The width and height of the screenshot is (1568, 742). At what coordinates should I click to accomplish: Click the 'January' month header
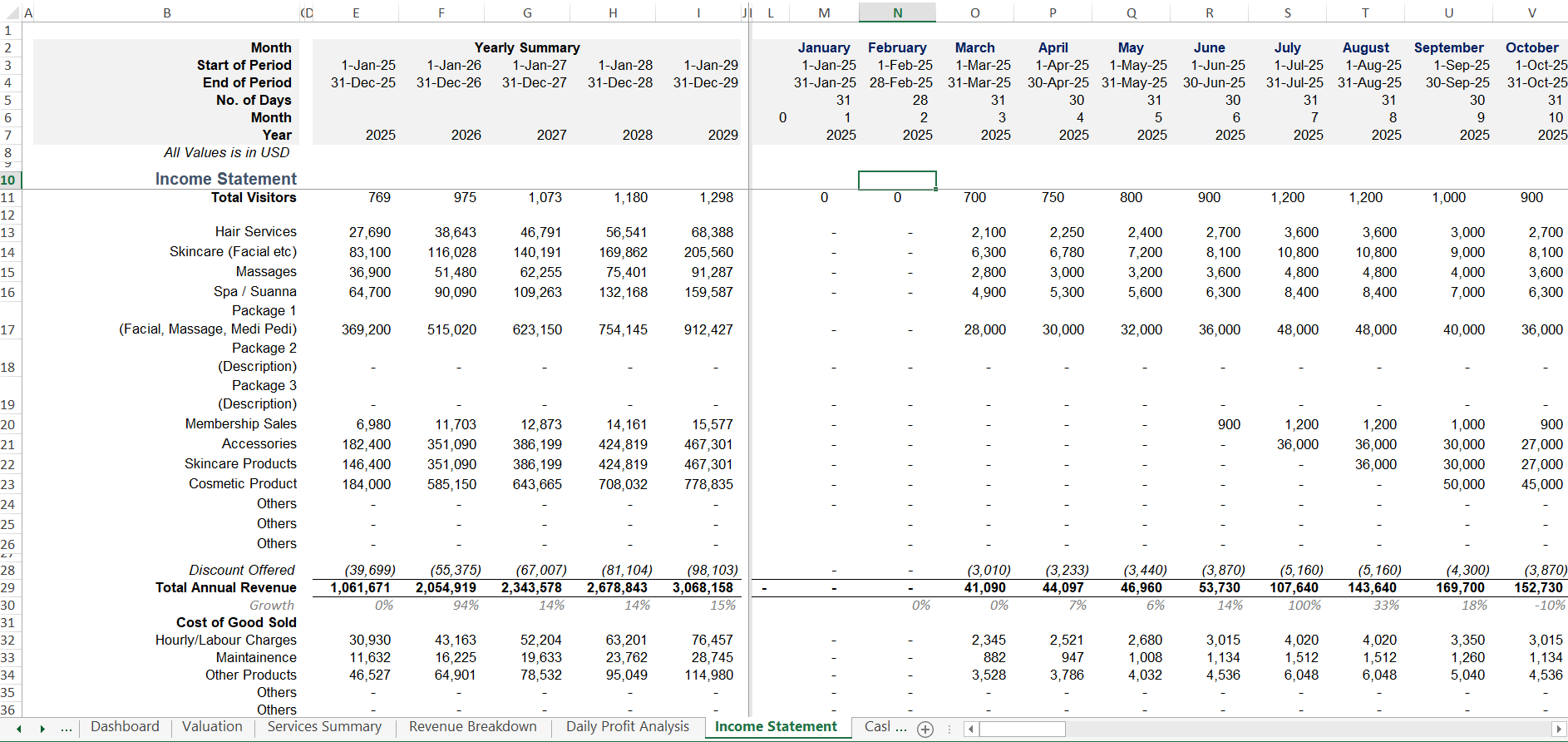[824, 48]
